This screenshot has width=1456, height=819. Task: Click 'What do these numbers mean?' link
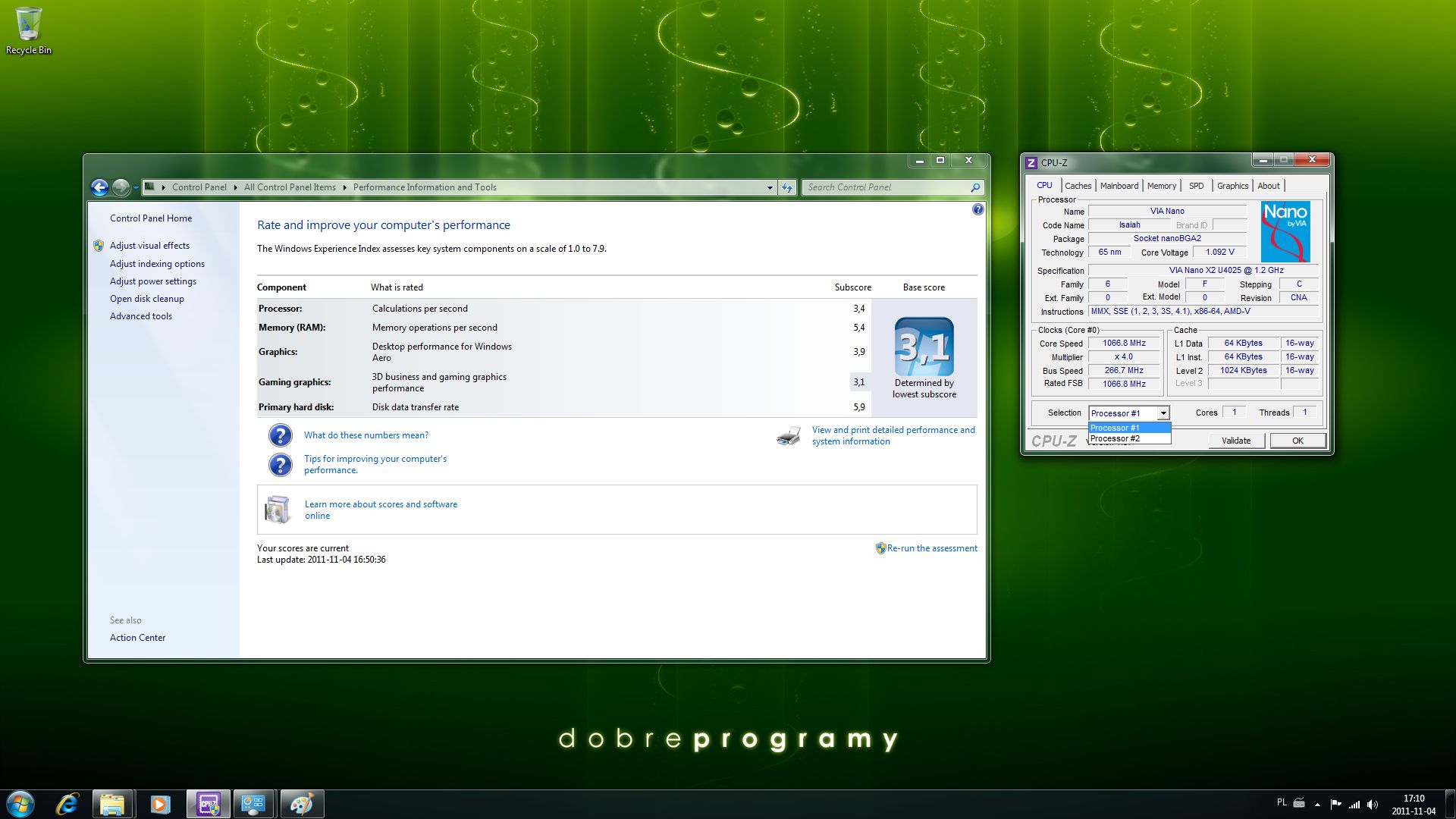[366, 435]
